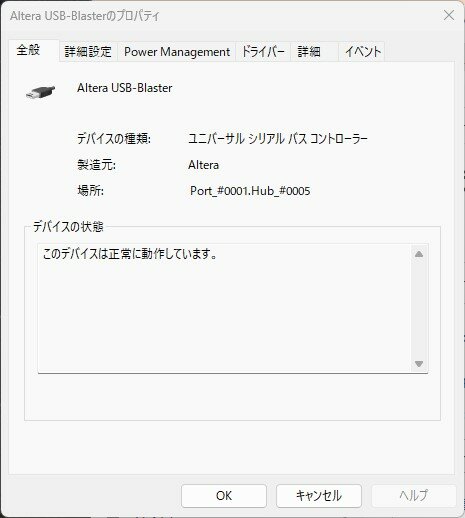
Task: Click the キャンセル button
Action: [x=319, y=496]
